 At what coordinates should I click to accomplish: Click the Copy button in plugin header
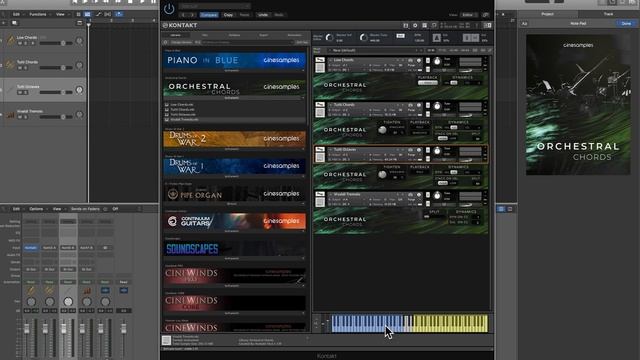coord(228,15)
